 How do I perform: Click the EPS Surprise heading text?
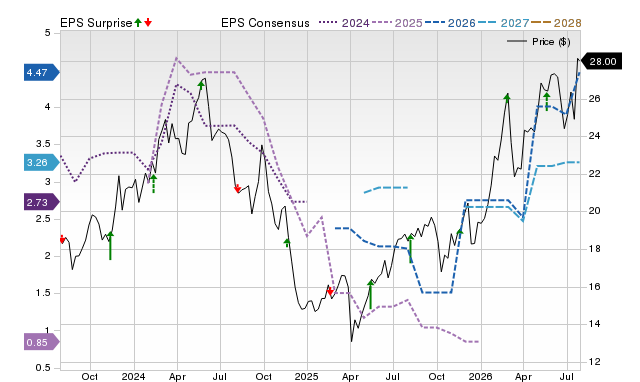point(96,23)
